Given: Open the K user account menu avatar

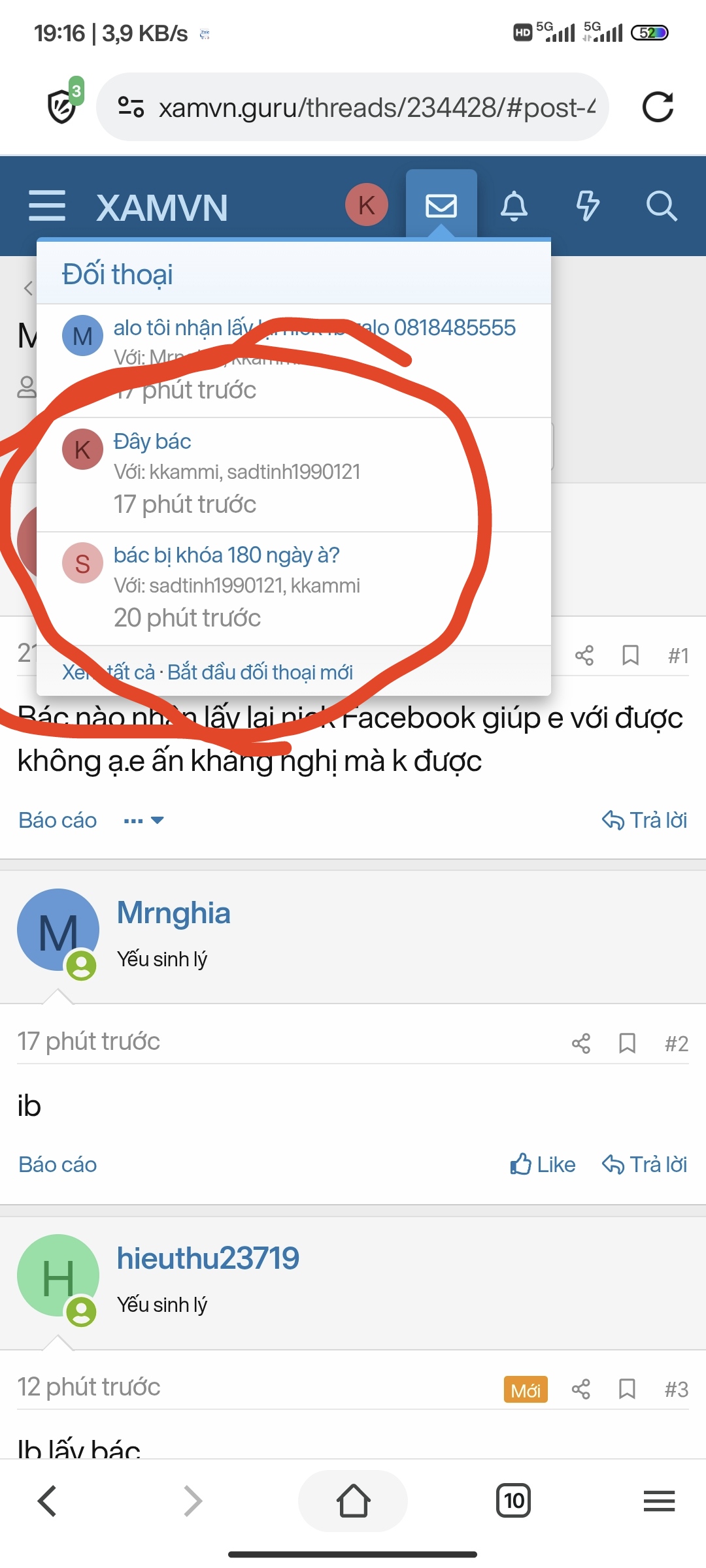Looking at the screenshot, I should (367, 205).
